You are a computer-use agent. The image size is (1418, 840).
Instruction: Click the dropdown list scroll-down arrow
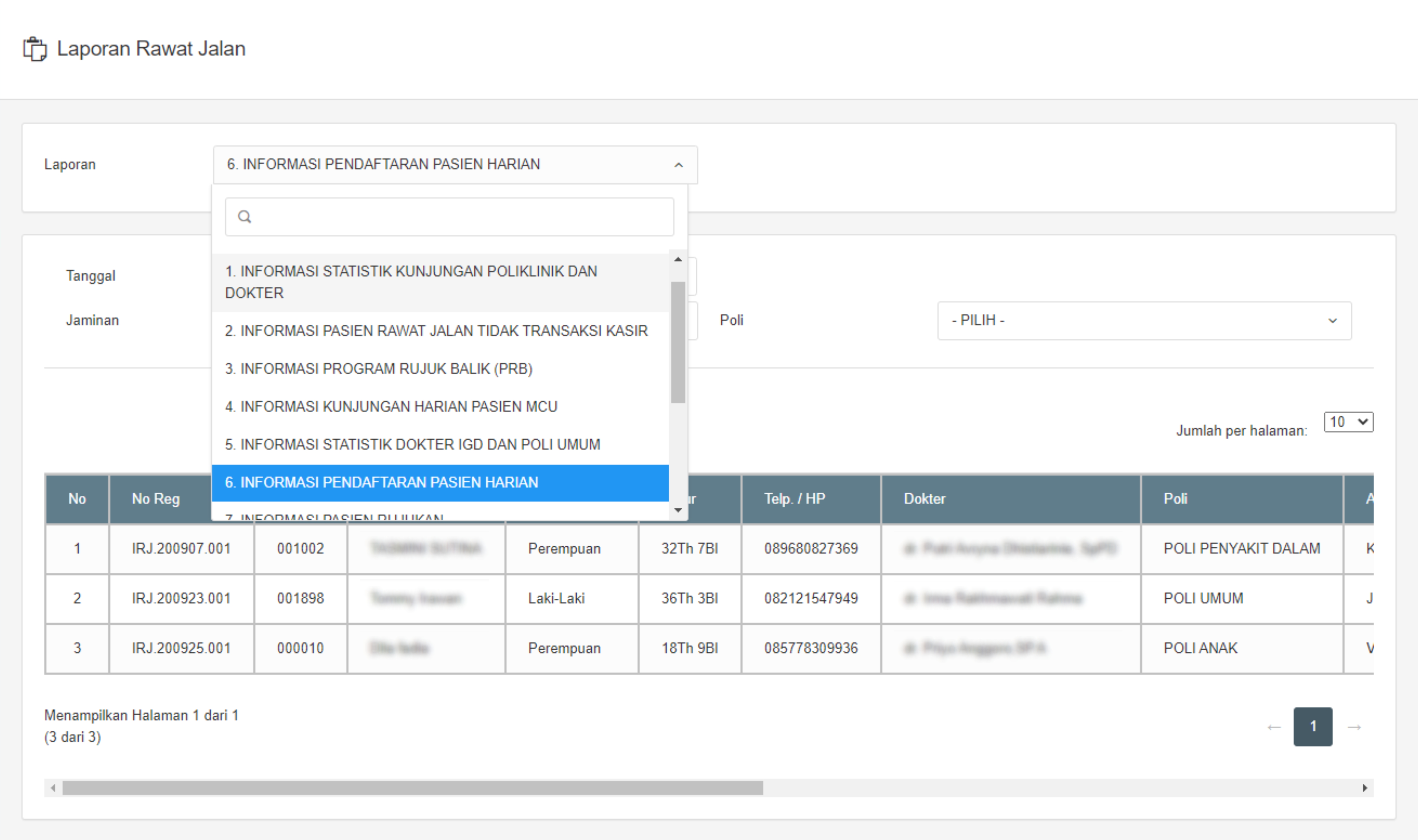click(678, 510)
